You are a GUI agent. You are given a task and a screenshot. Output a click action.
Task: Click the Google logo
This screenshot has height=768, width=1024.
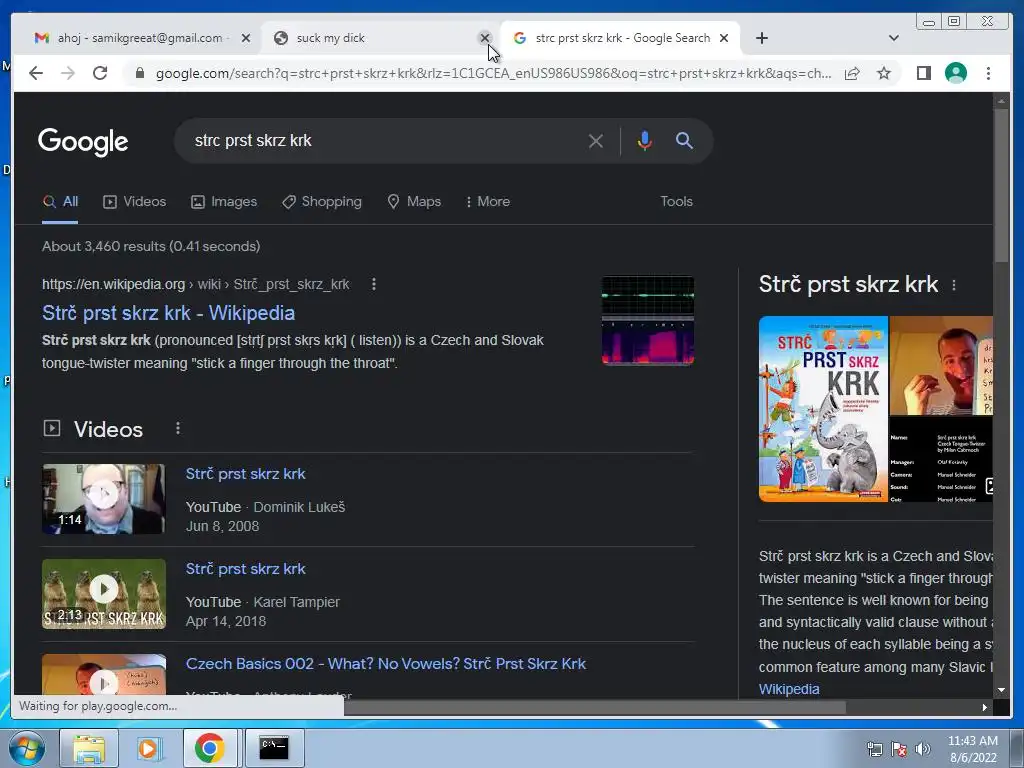click(x=83, y=142)
